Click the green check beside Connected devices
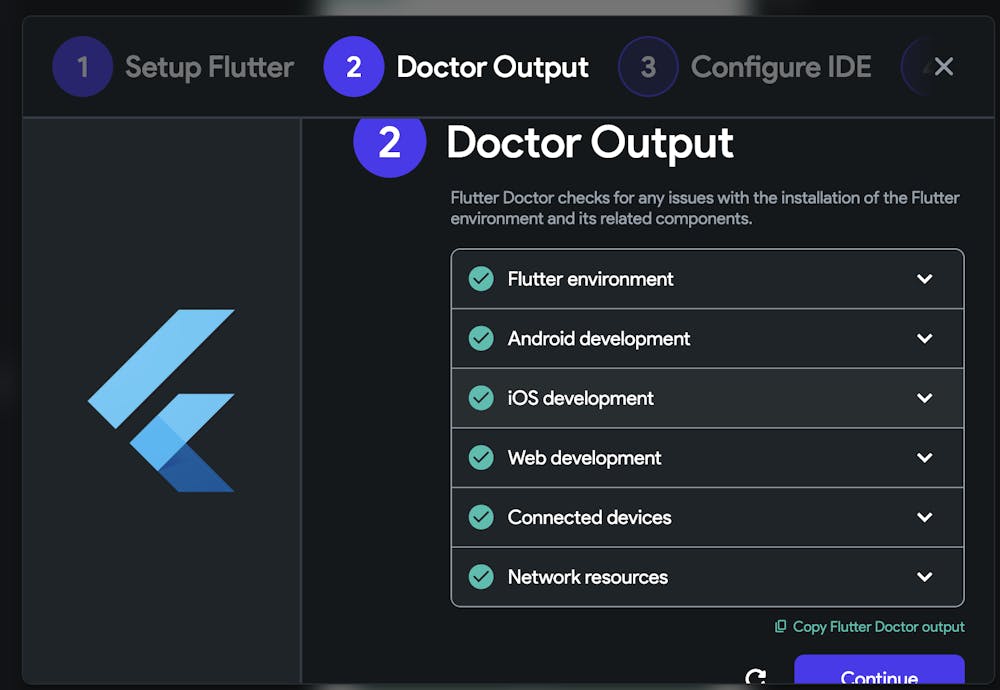This screenshot has height=690, width=1000. point(481,517)
